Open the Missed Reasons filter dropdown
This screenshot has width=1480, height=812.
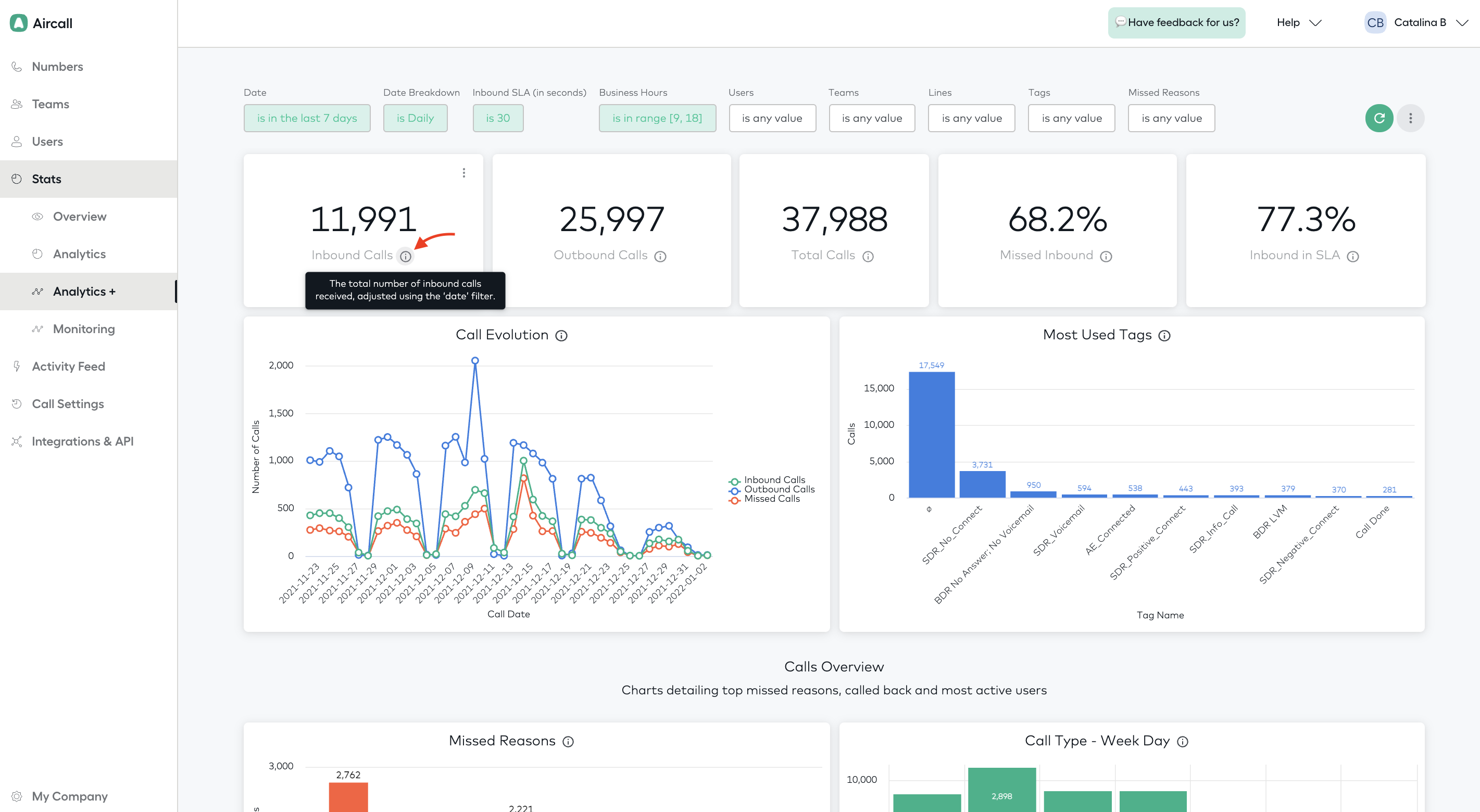[x=1172, y=118]
